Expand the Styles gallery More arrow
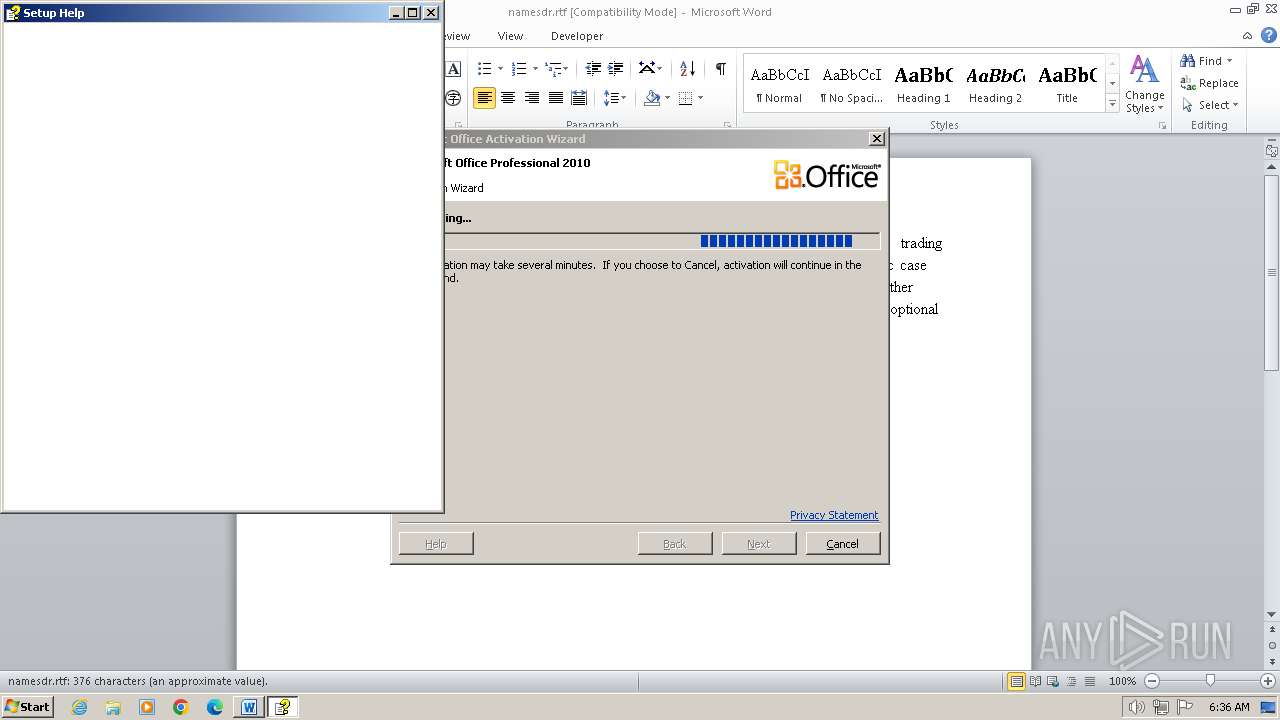The height and width of the screenshot is (720, 1280). pyautogui.click(x=1112, y=104)
